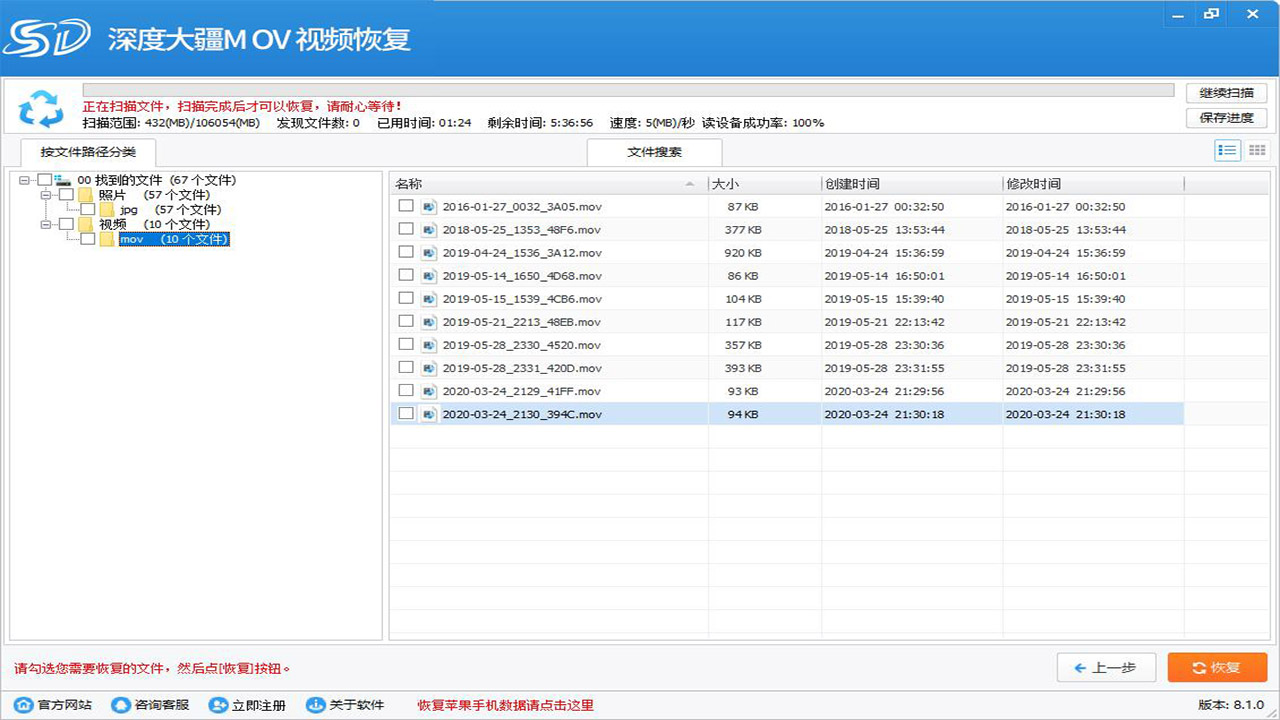
Task: Click the 上一步 back button
Action: (x=1106, y=667)
